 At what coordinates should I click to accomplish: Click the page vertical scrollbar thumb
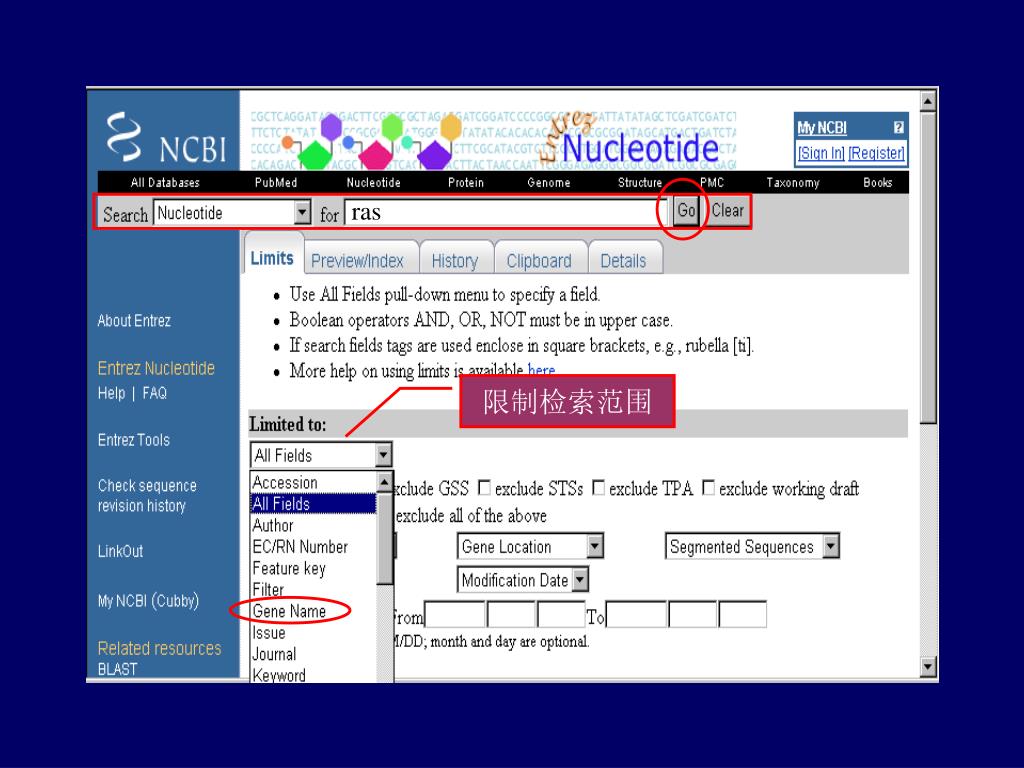coord(927,268)
